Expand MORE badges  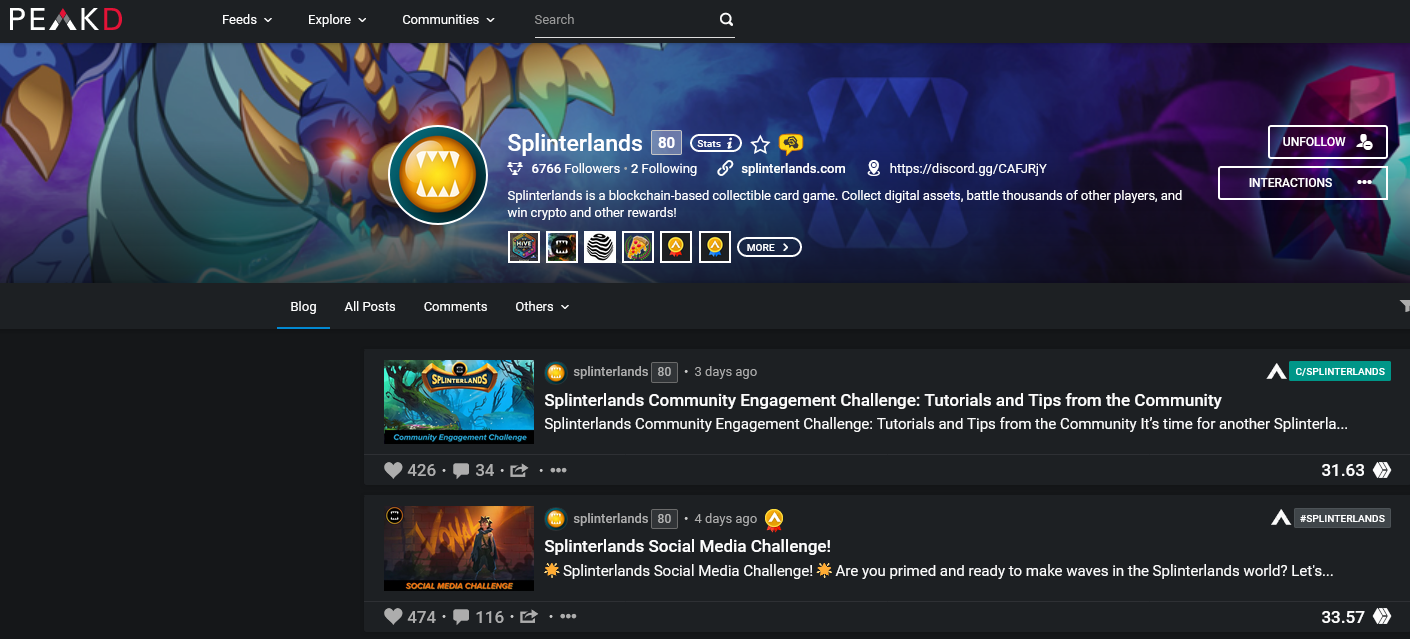click(x=769, y=247)
